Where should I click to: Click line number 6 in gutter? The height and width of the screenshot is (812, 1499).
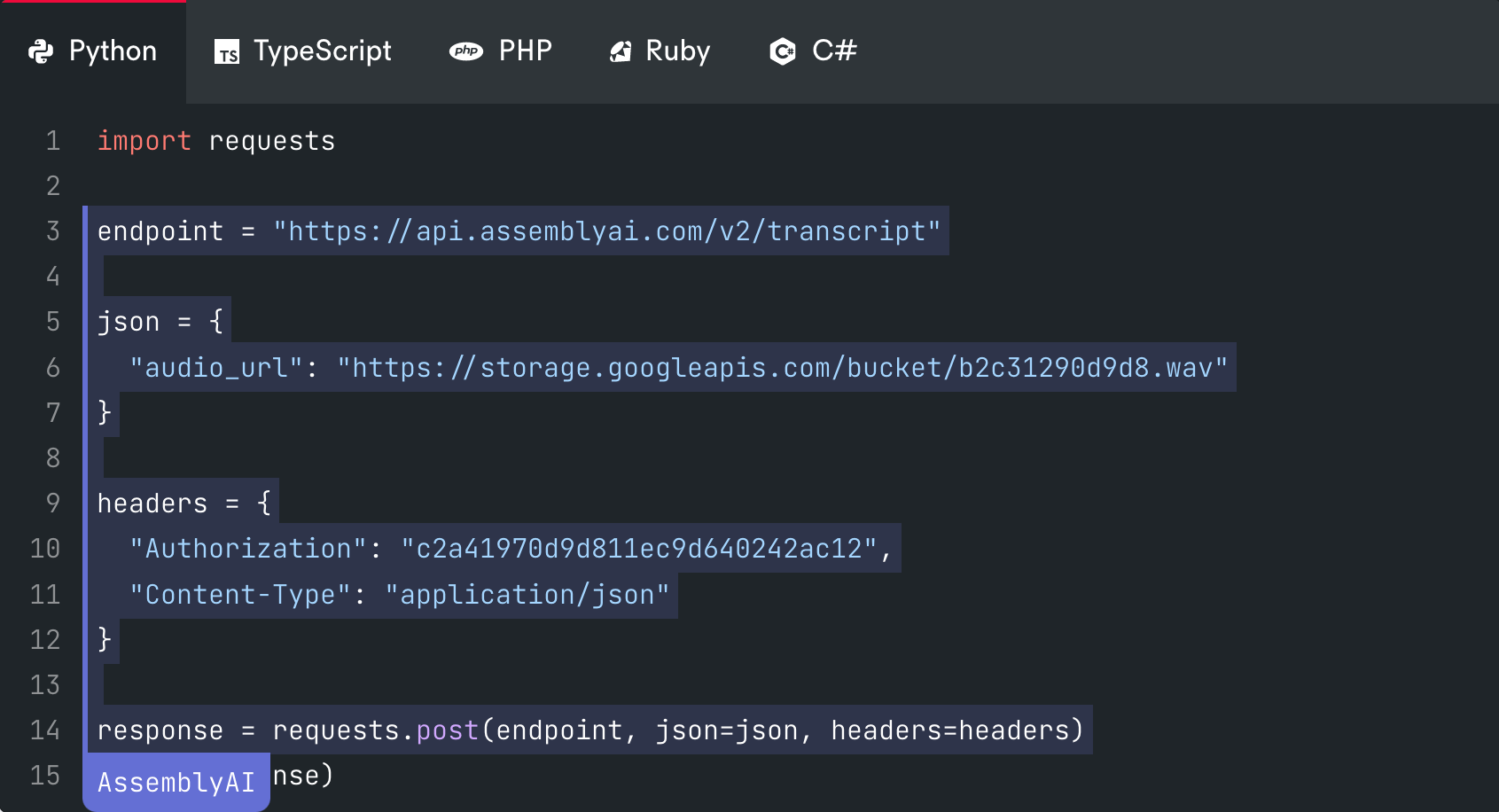[53, 368]
